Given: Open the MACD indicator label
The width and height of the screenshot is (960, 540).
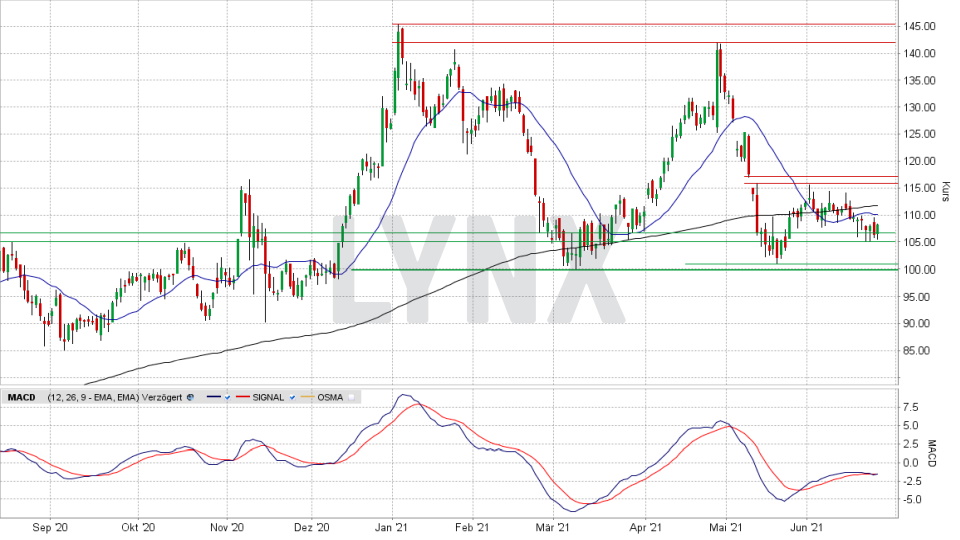Looking at the screenshot, I should click(21, 397).
